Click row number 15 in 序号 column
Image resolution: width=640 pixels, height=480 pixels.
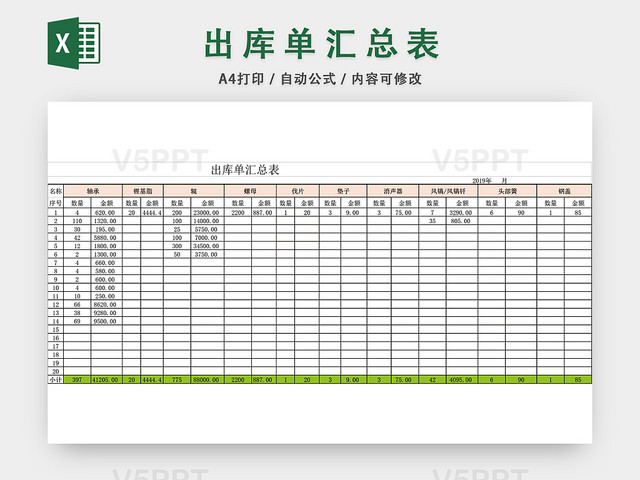pos(56,330)
